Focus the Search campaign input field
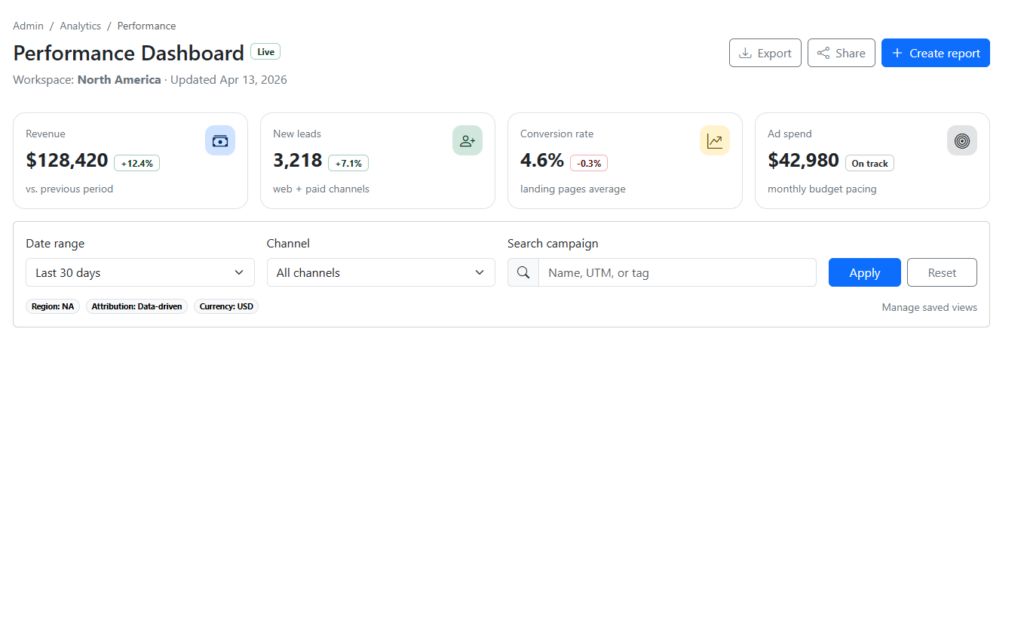Screen dimensions: 1024x630 click(x=676, y=273)
